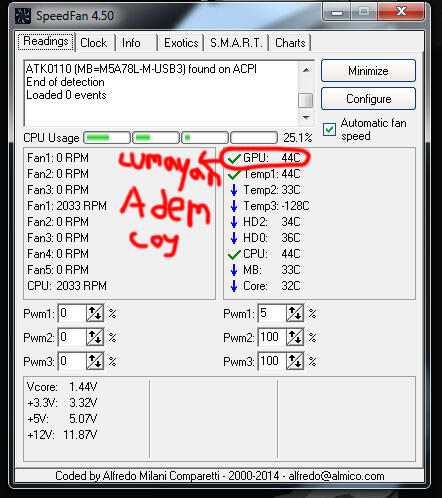Switch to the Exotics tab

[181, 43]
